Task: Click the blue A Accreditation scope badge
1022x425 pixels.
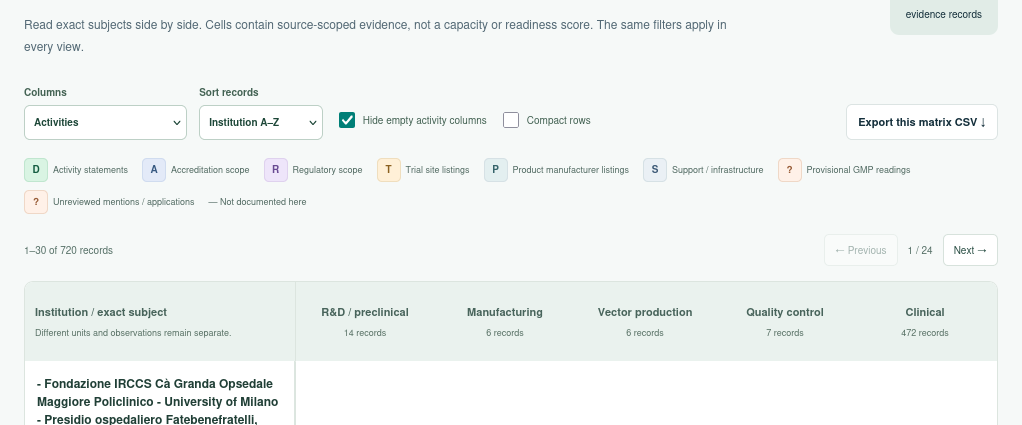Action: [x=154, y=169]
